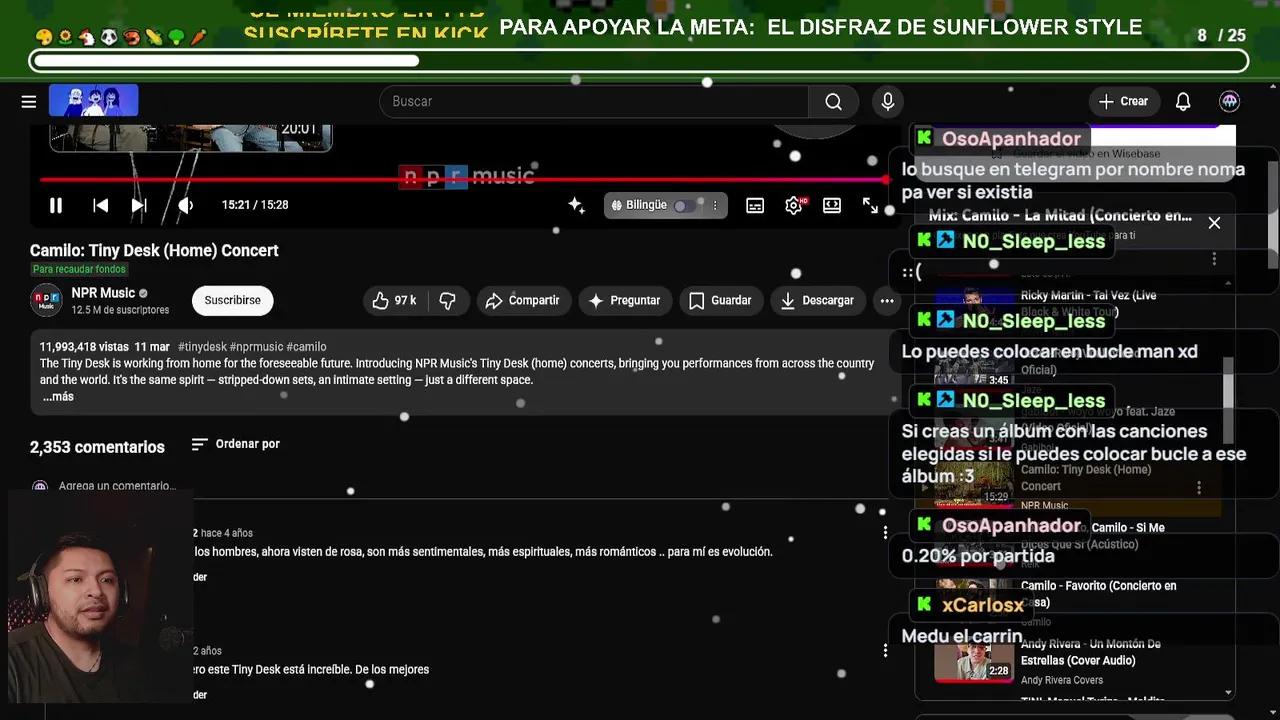This screenshot has width=1280, height=720.
Task: Open the YouTube hamburger guide menu
Action: (29, 101)
